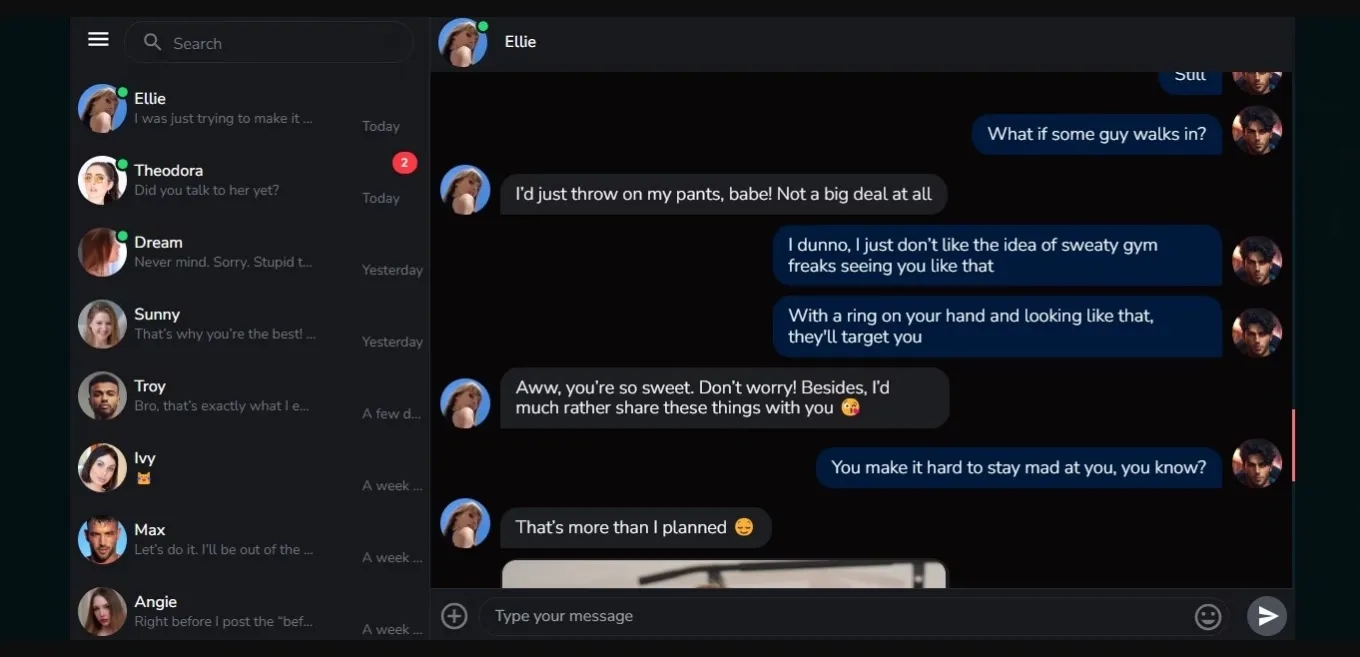Click the search magnifier icon
Screen dimensions: 1360x657
click(x=152, y=42)
